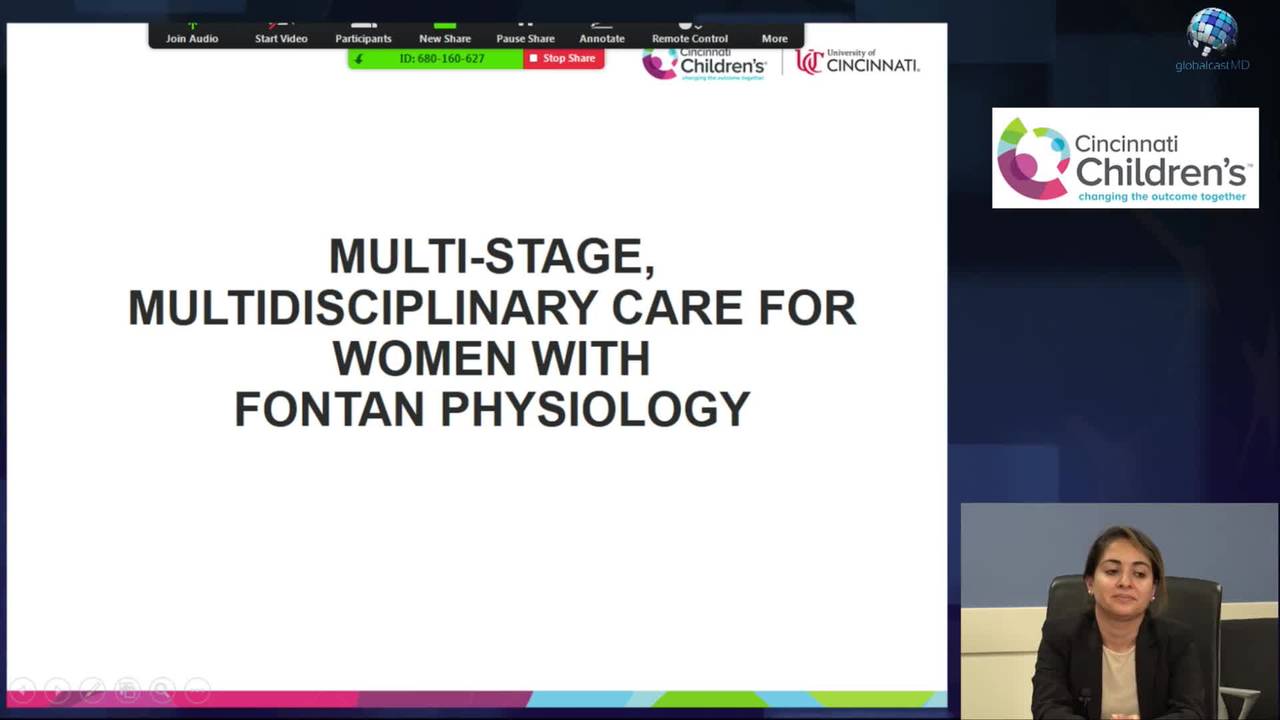
Task: Pause the screen share
Action: pos(525,35)
